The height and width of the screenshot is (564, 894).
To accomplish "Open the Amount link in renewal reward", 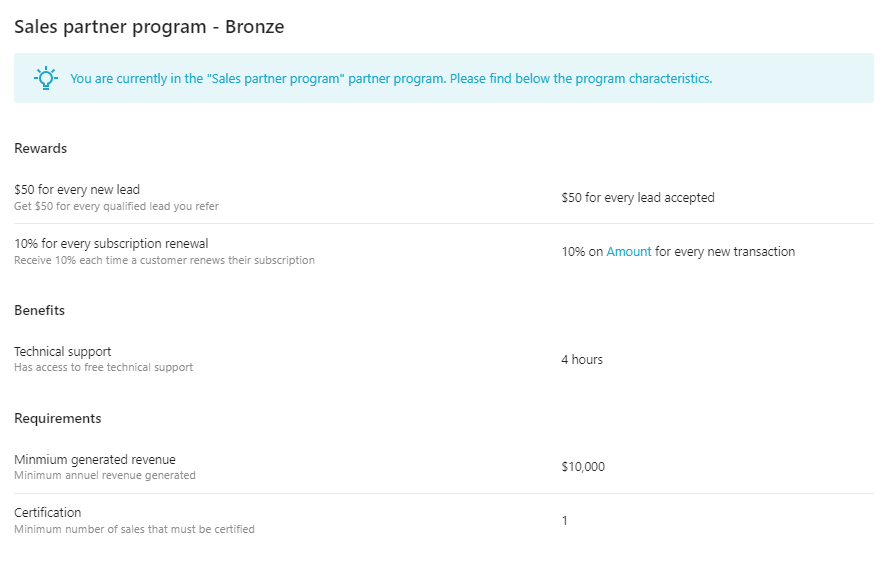I will point(628,252).
